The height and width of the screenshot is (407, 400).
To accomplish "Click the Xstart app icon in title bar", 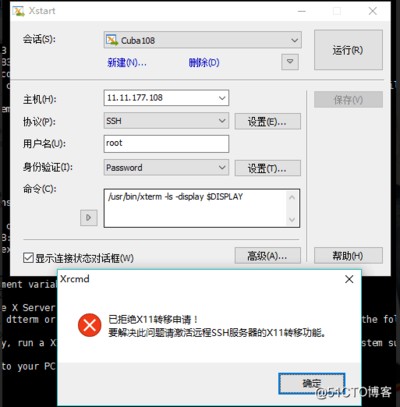I will click(x=18, y=11).
